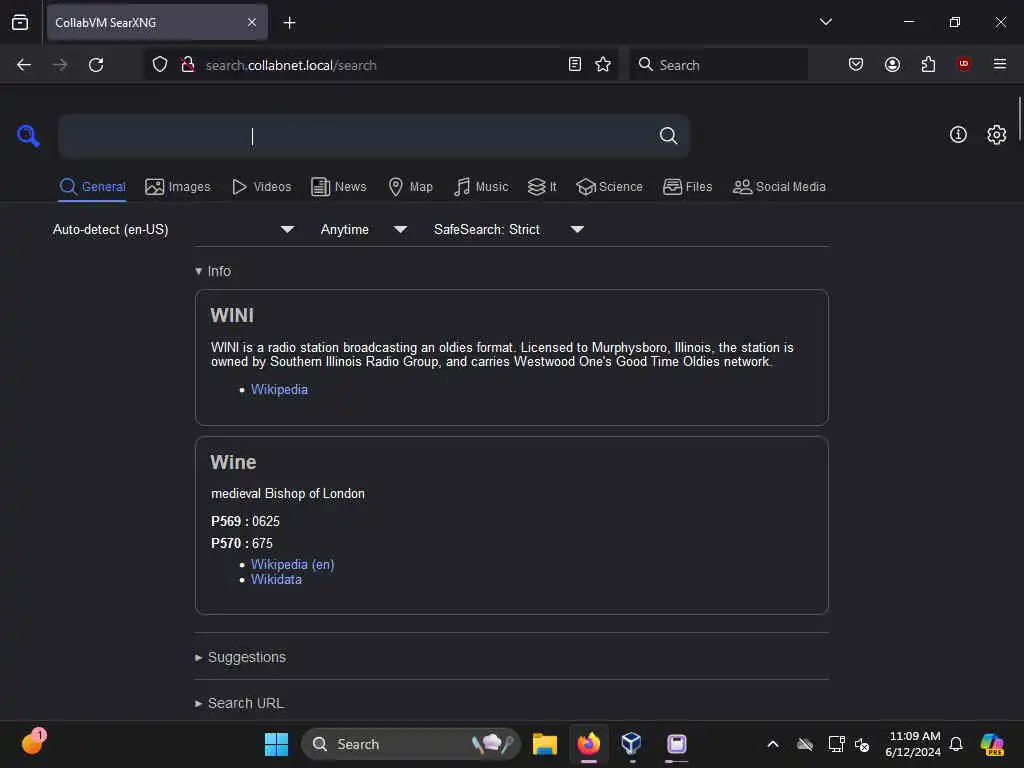Screen dimensions: 1024x768
Task: Open File Explorer from the taskbar
Action: [545, 744]
